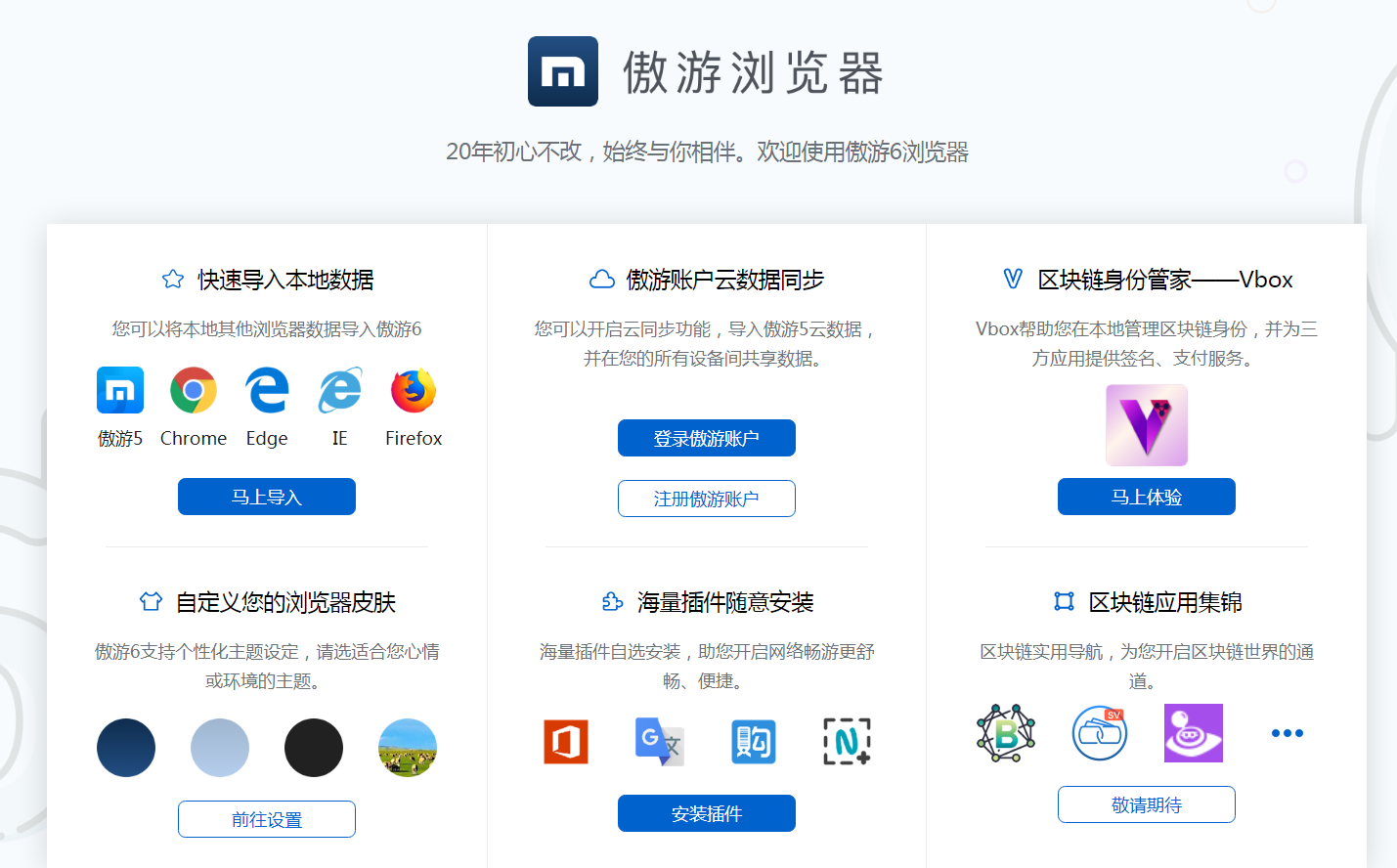Select the IE browser icon
The height and width of the screenshot is (868, 1397).
[340, 390]
